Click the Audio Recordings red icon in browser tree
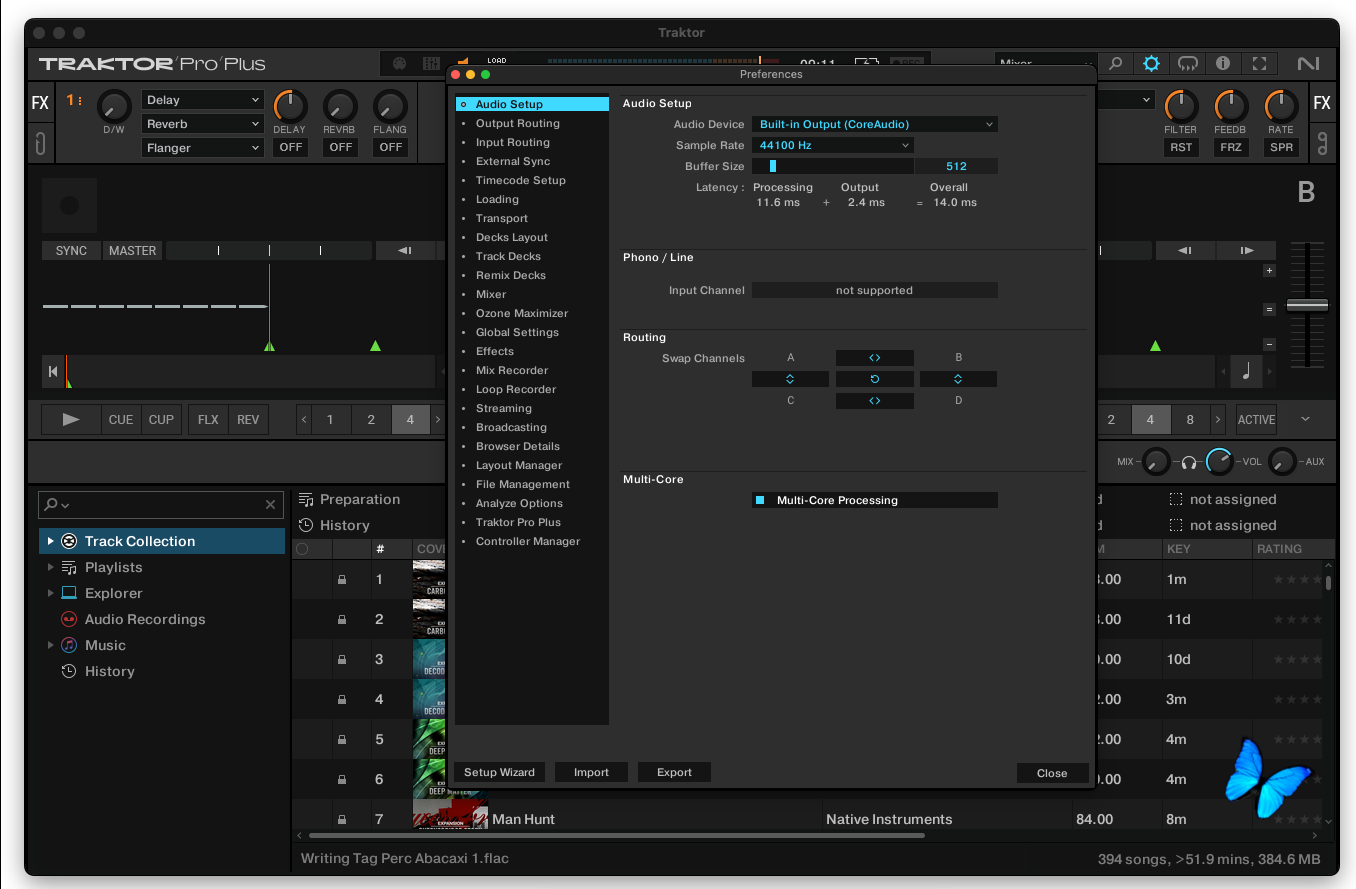 coord(69,619)
